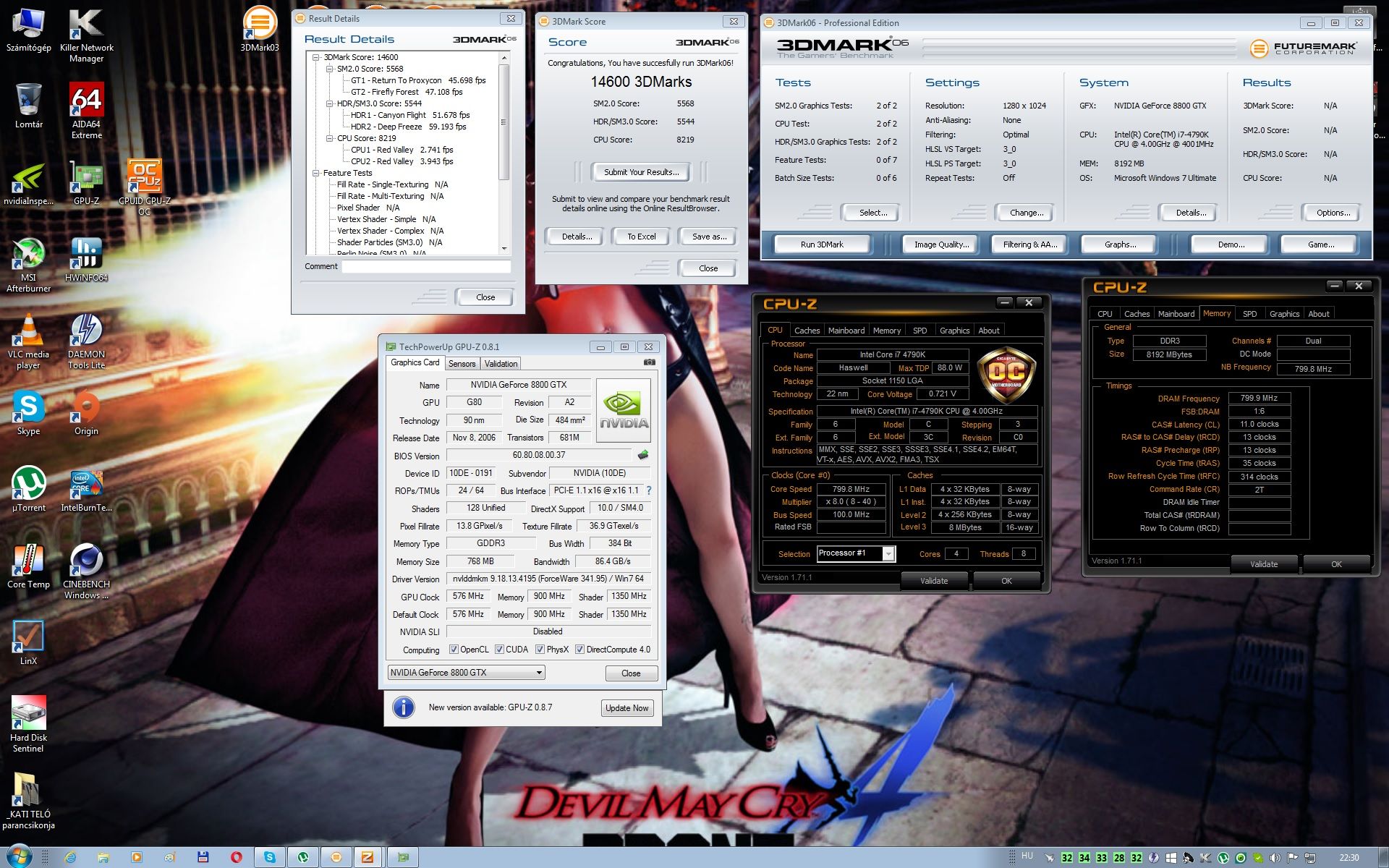Toggle the PhysX checkbox in GPU-Z
Viewport: 1389px width, 868px height.
click(540, 650)
